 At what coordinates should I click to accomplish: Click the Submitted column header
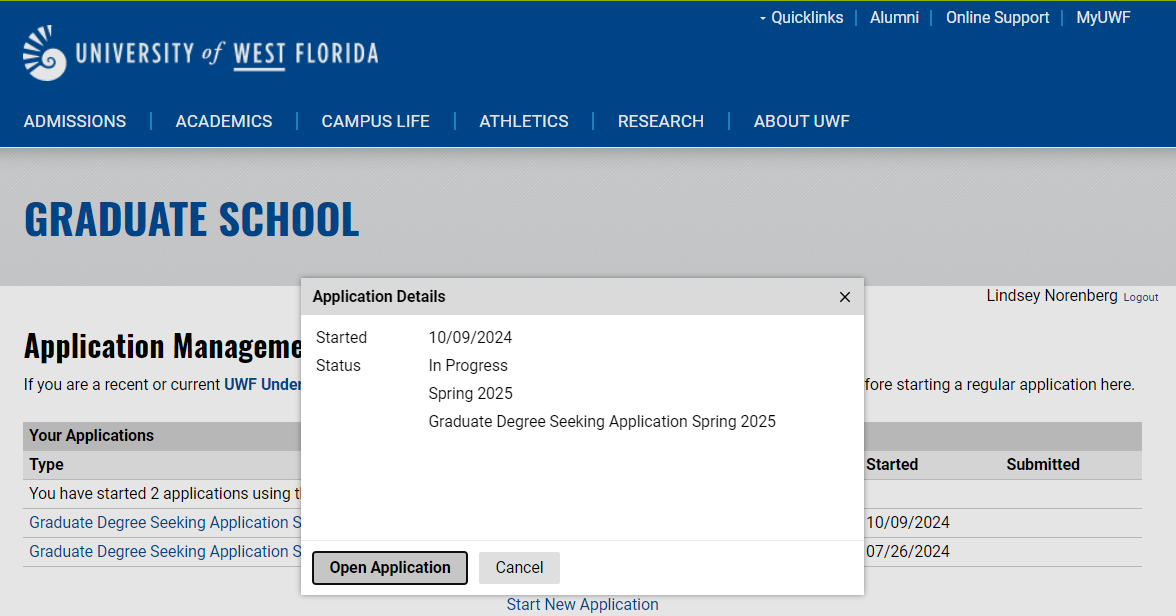pos(1042,464)
